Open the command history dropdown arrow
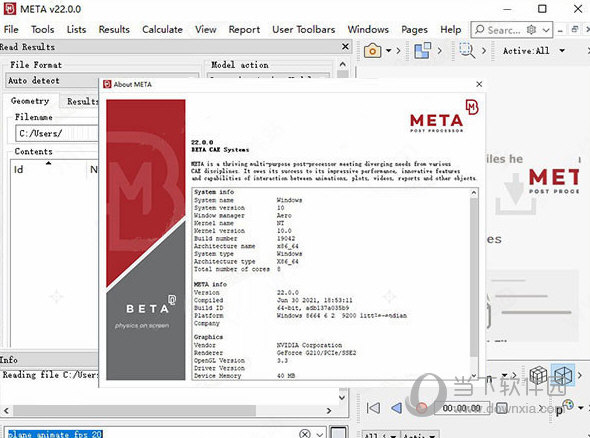Viewport: 590px width, 438px height. click(x=320, y=434)
